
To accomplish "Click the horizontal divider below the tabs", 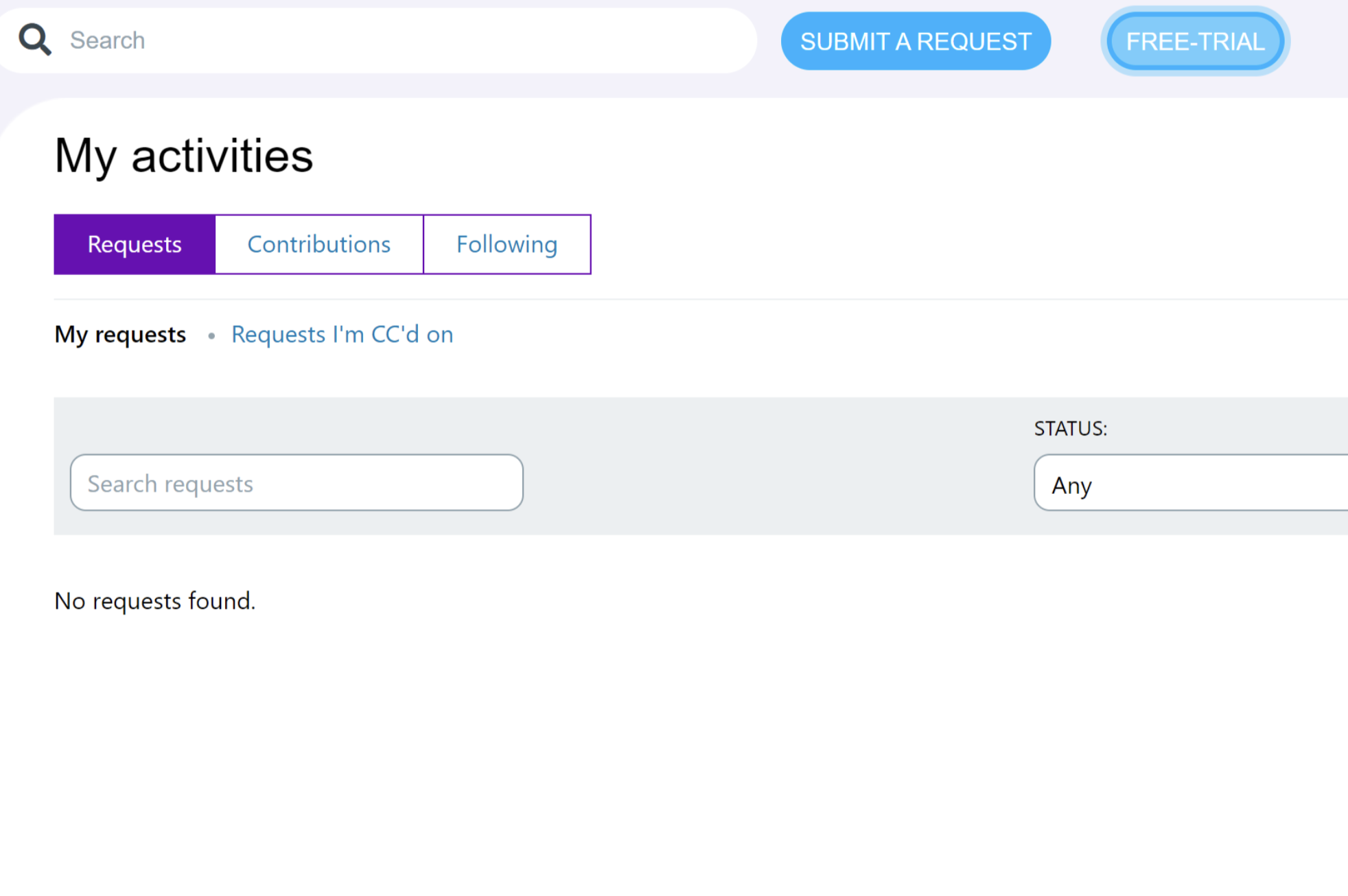I will pos(686,299).
